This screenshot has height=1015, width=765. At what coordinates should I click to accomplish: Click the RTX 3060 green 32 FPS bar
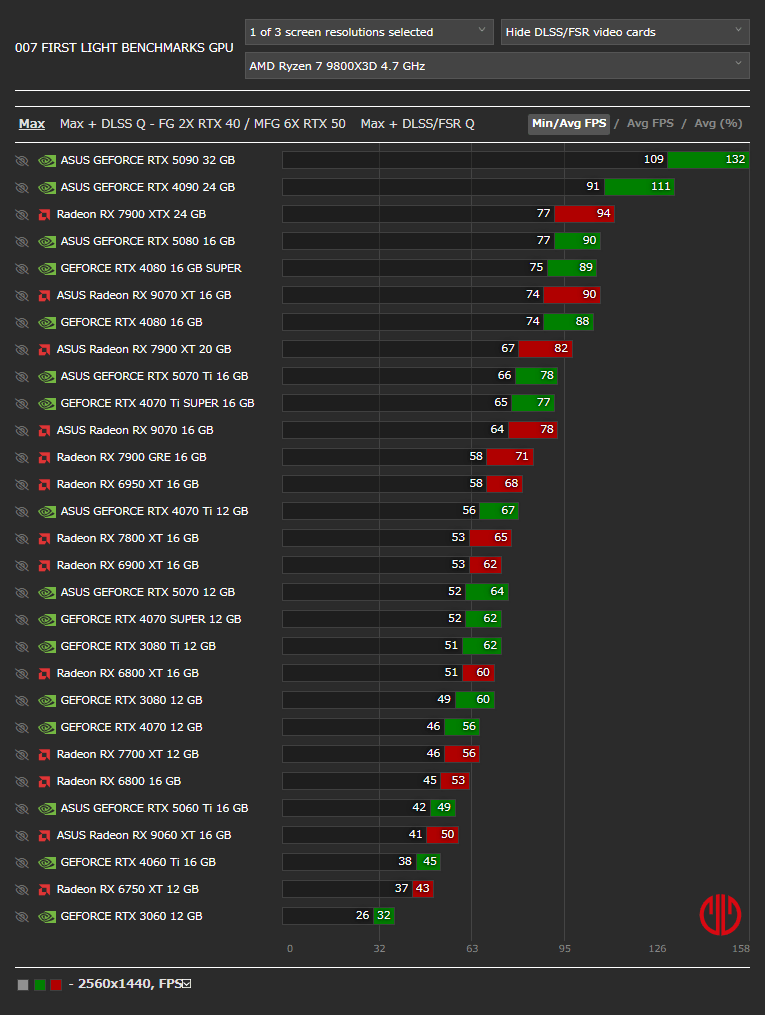[x=384, y=915]
